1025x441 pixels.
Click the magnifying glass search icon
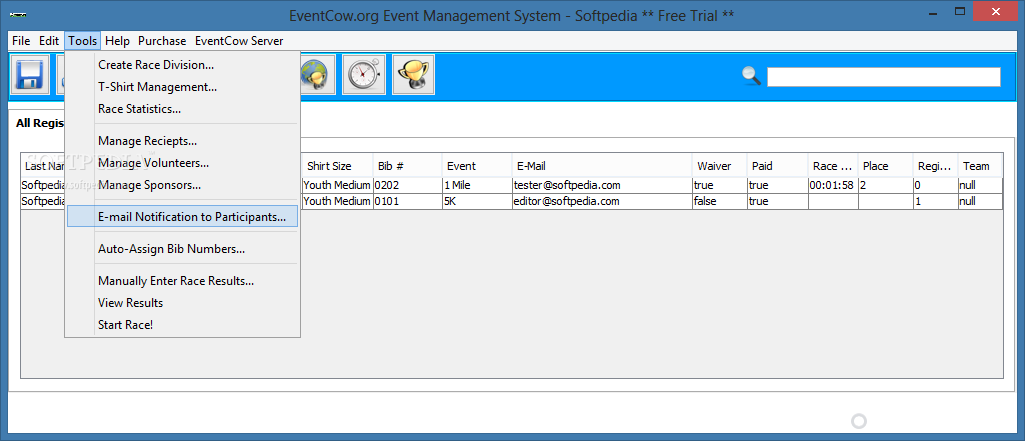click(752, 76)
